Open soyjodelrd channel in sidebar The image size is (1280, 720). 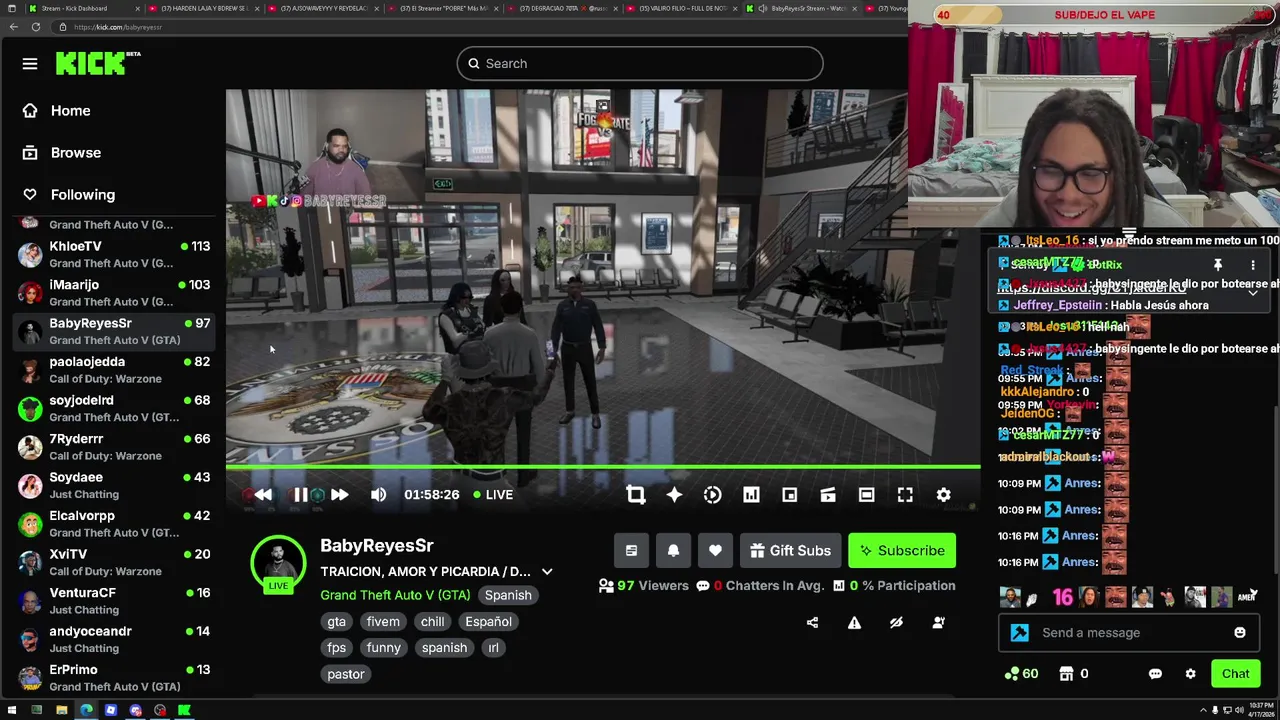[x=113, y=408]
